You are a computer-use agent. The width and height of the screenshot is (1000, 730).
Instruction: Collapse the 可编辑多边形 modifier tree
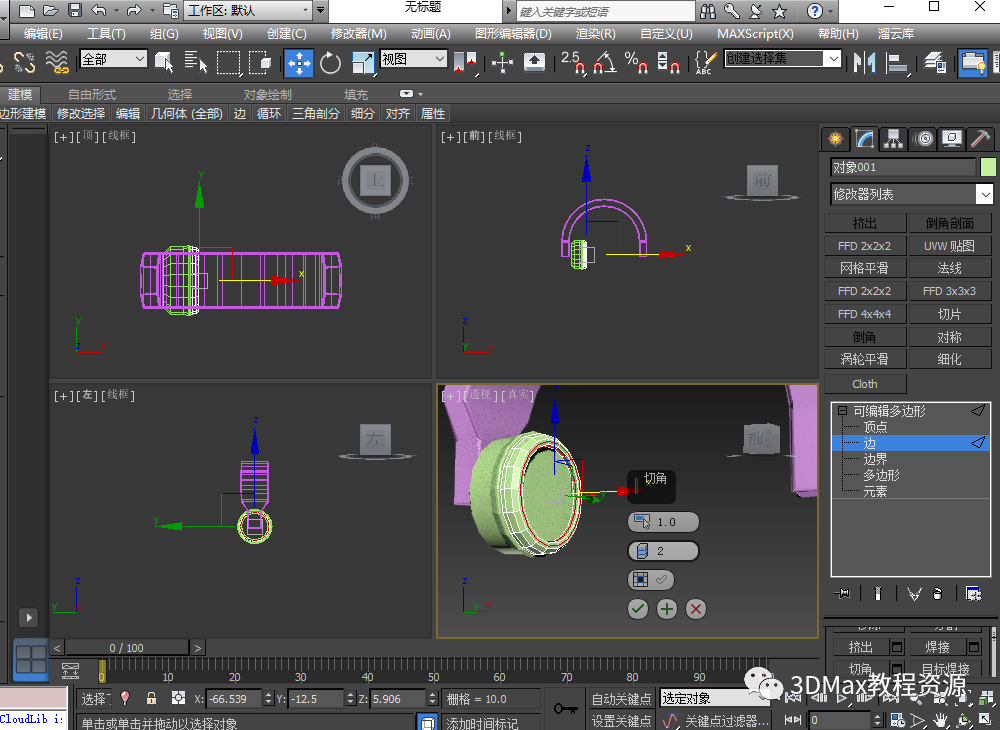click(842, 411)
